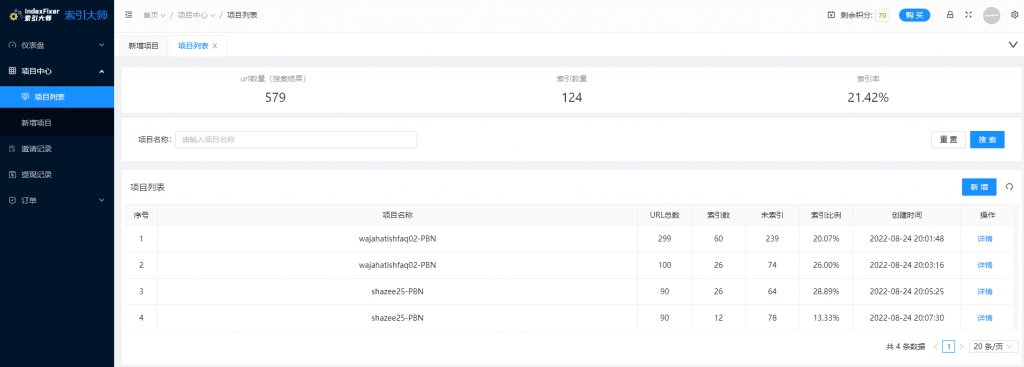Toggle the sidebar collapse hamburger icon

129,15
